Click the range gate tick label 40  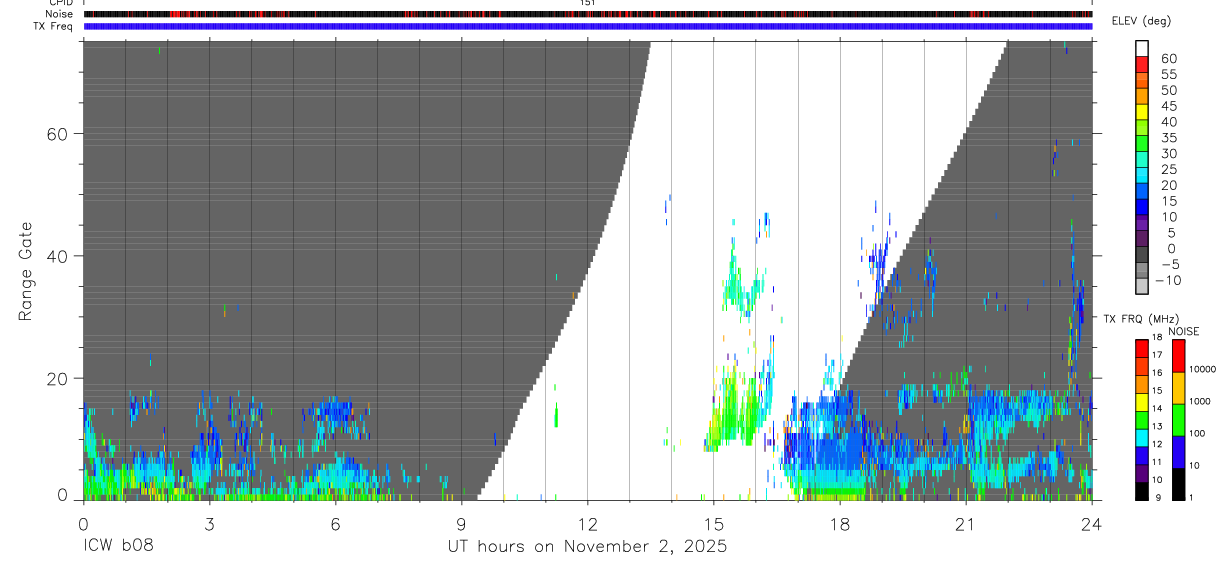(x=60, y=256)
